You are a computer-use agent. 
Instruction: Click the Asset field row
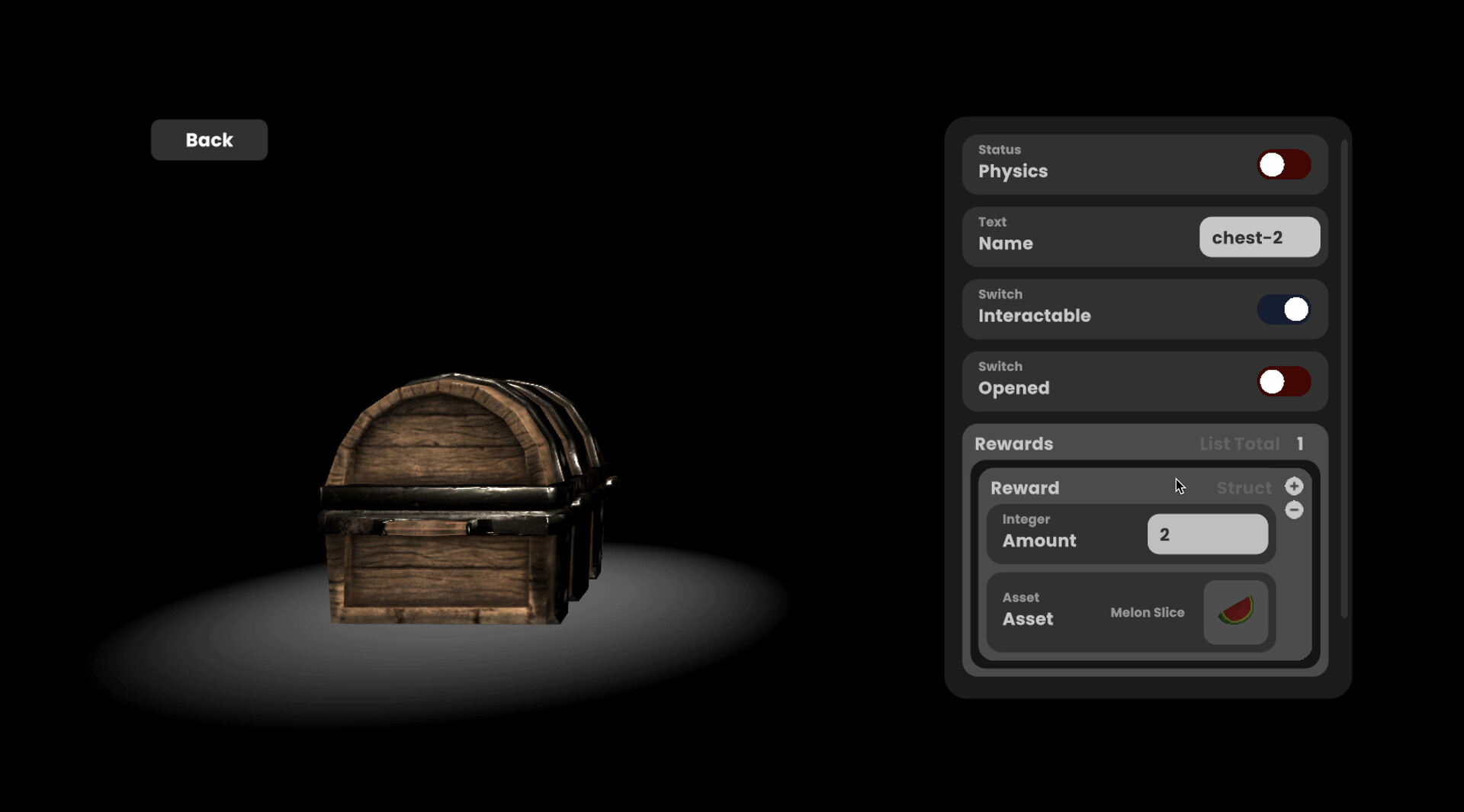1128,611
